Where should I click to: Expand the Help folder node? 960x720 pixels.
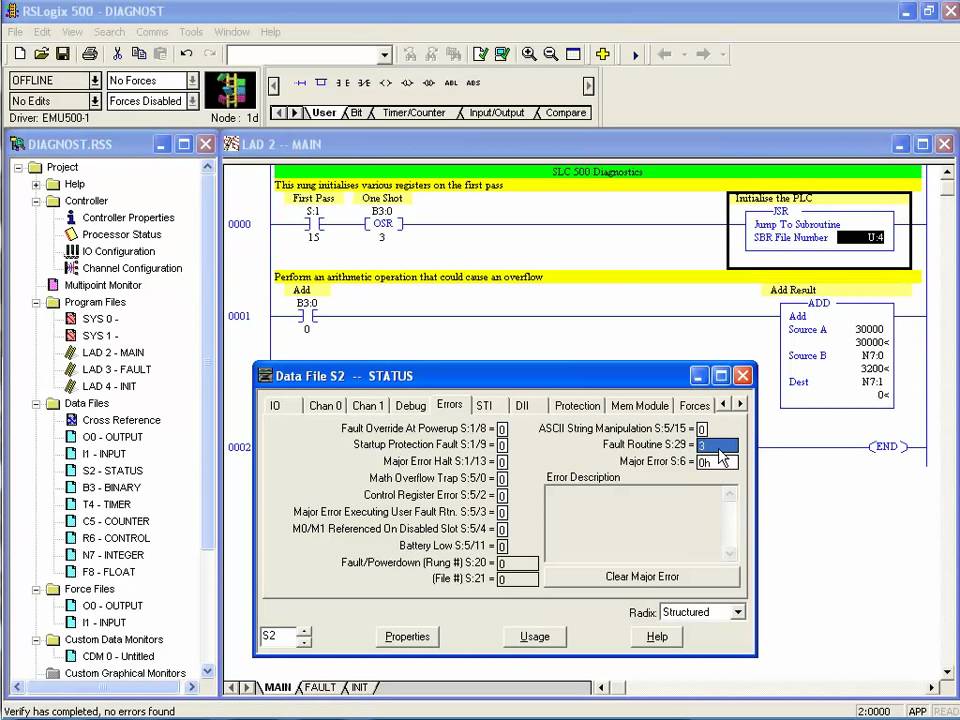(36, 184)
